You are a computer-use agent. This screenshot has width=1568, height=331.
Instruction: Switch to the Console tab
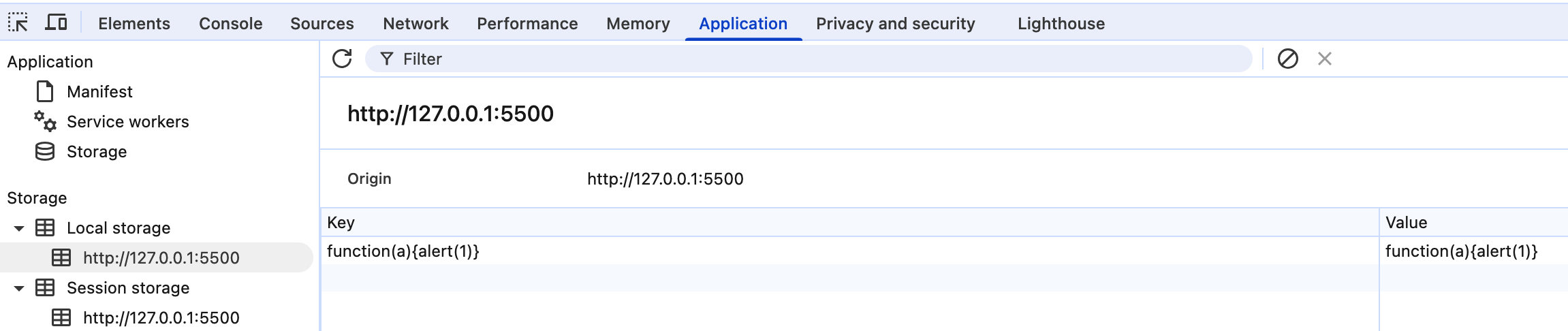point(230,24)
